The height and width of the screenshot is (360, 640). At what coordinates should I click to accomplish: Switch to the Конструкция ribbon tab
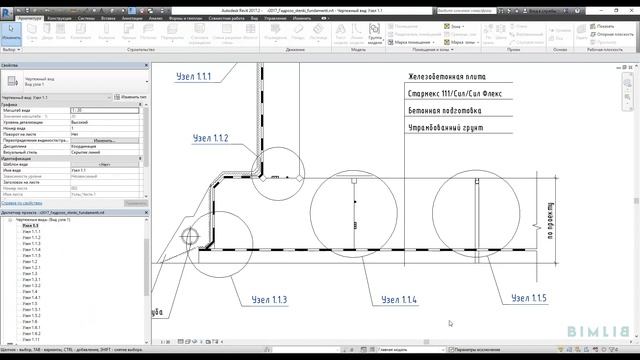point(59,18)
